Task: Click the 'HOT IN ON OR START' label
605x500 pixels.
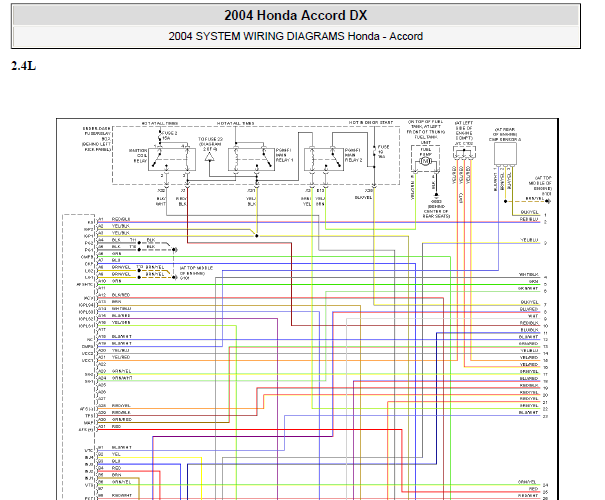Action: point(371,122)
